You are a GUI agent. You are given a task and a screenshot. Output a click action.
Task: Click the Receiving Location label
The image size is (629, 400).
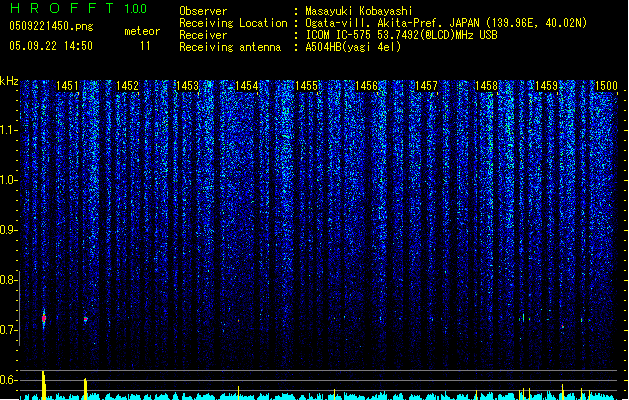pos(233,23)
